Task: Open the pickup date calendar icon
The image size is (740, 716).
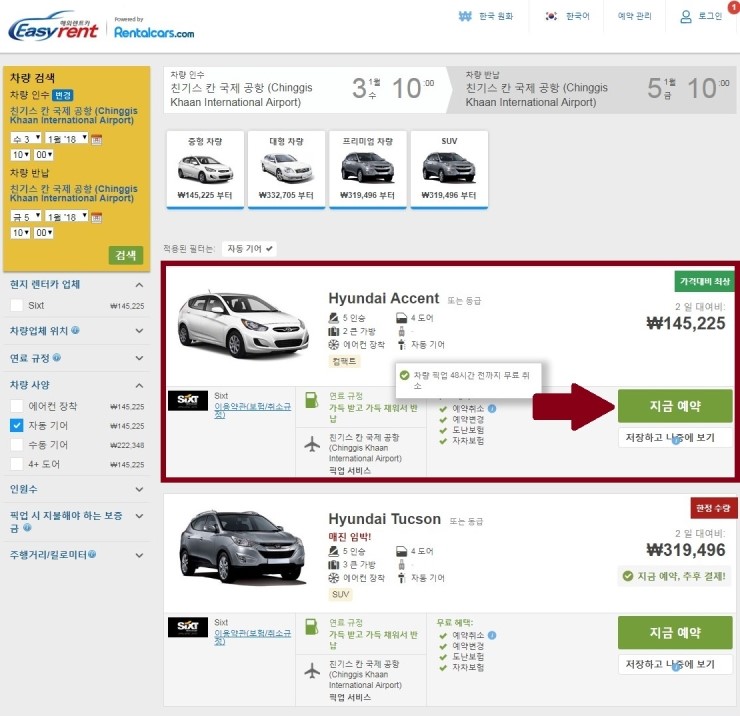Action: tap(96, 139)
